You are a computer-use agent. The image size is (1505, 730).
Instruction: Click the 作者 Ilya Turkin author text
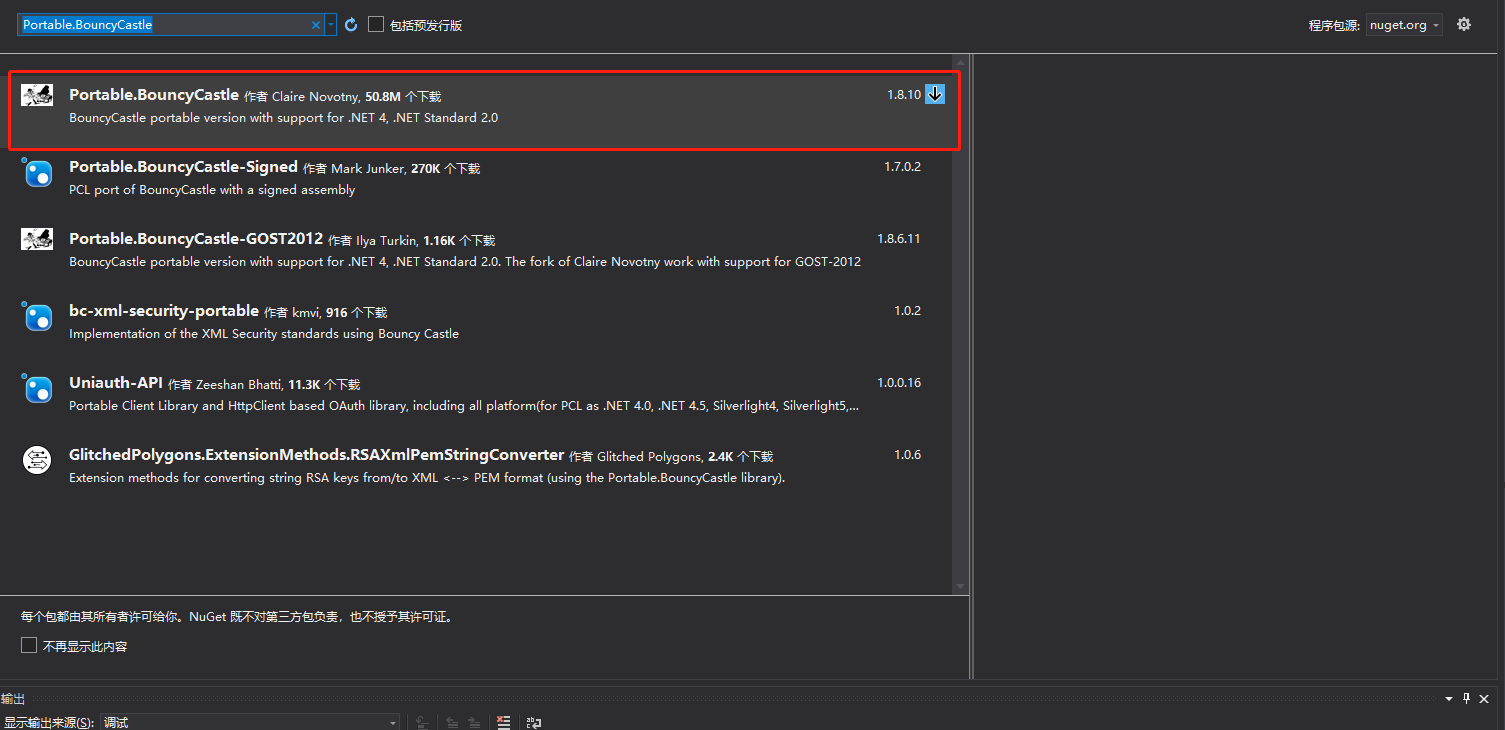pos(372,241)
